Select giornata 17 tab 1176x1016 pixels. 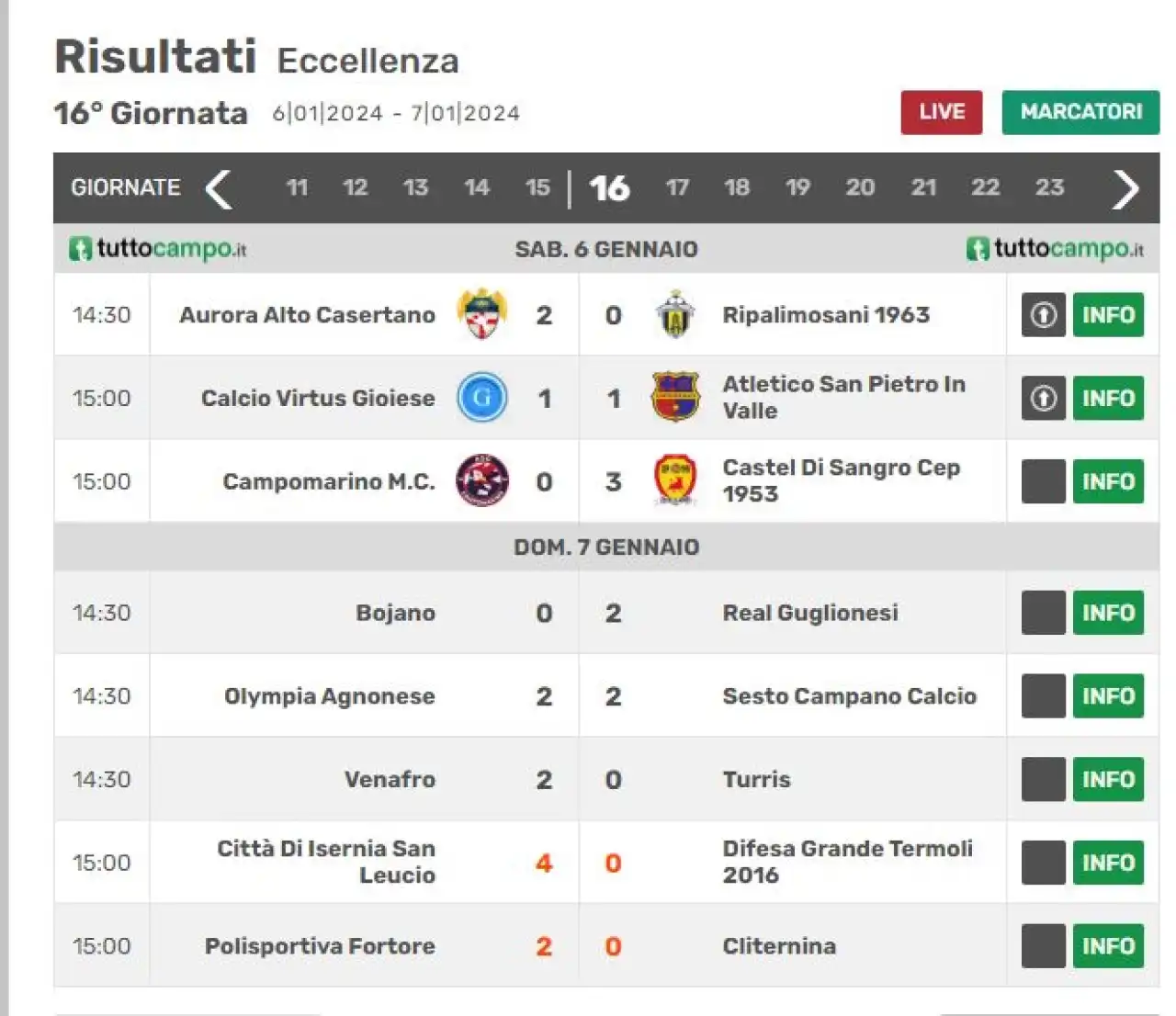(677, 187)
